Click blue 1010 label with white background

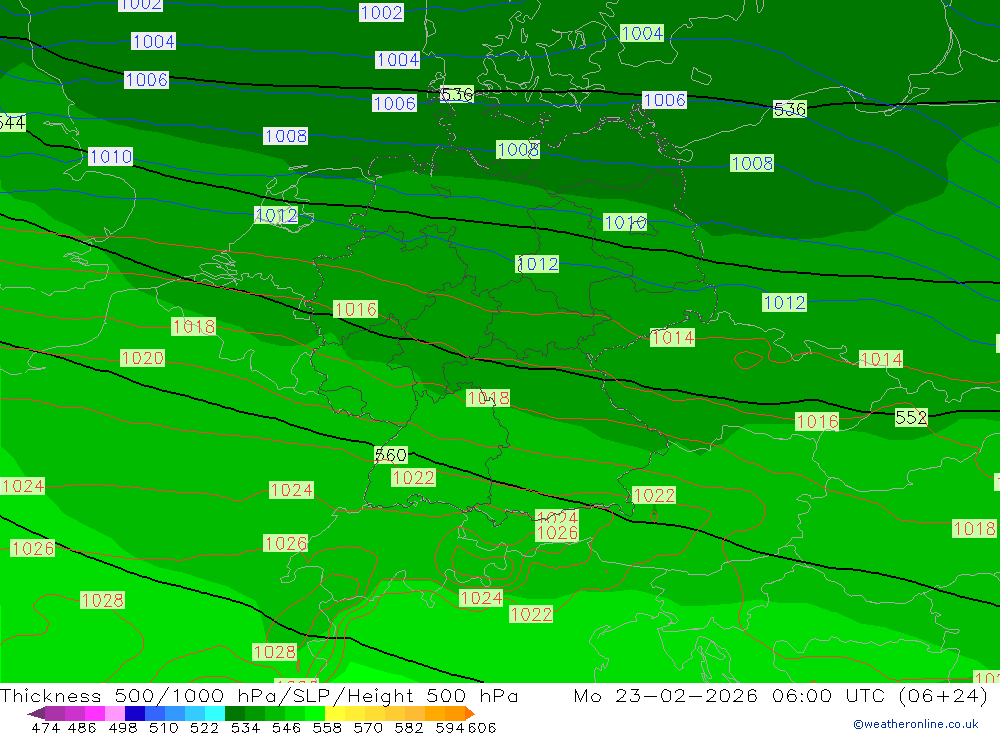(x=110, y=156)
